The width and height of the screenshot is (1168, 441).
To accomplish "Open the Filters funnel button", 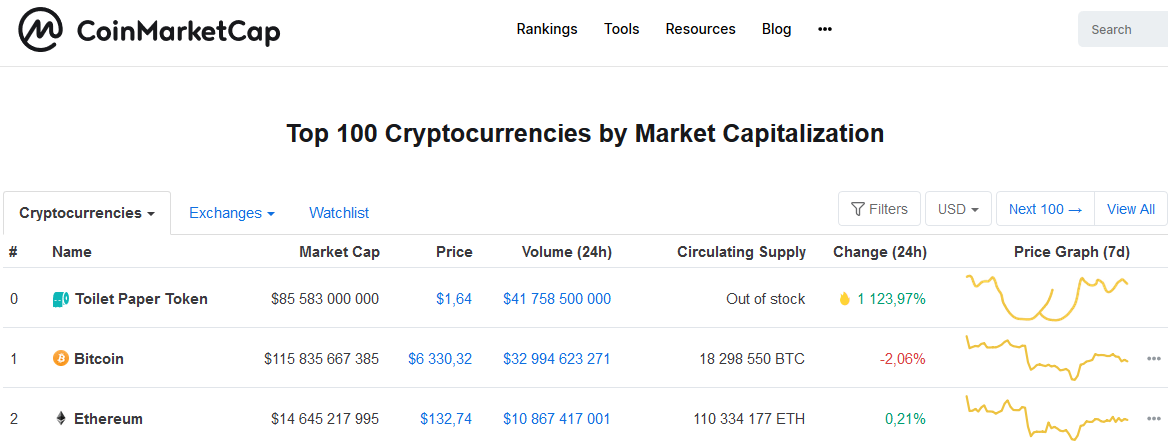I will pyautogui.click(x=879, y=209).
